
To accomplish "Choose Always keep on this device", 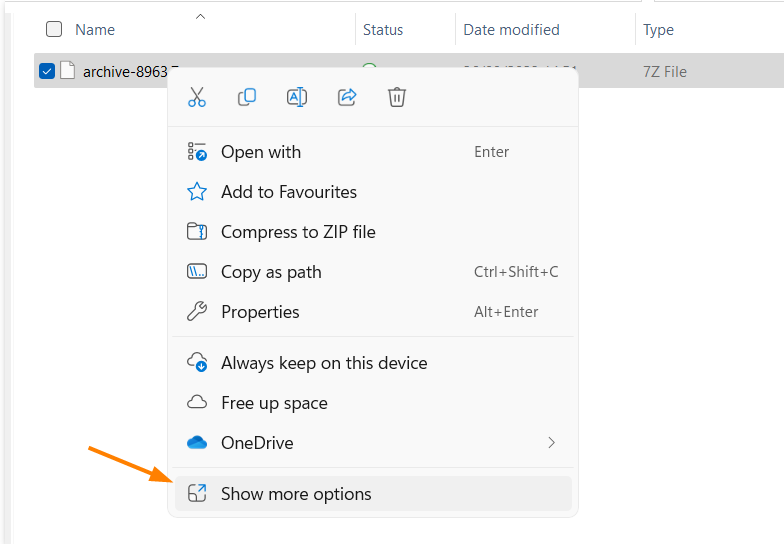I will (324, 363).
